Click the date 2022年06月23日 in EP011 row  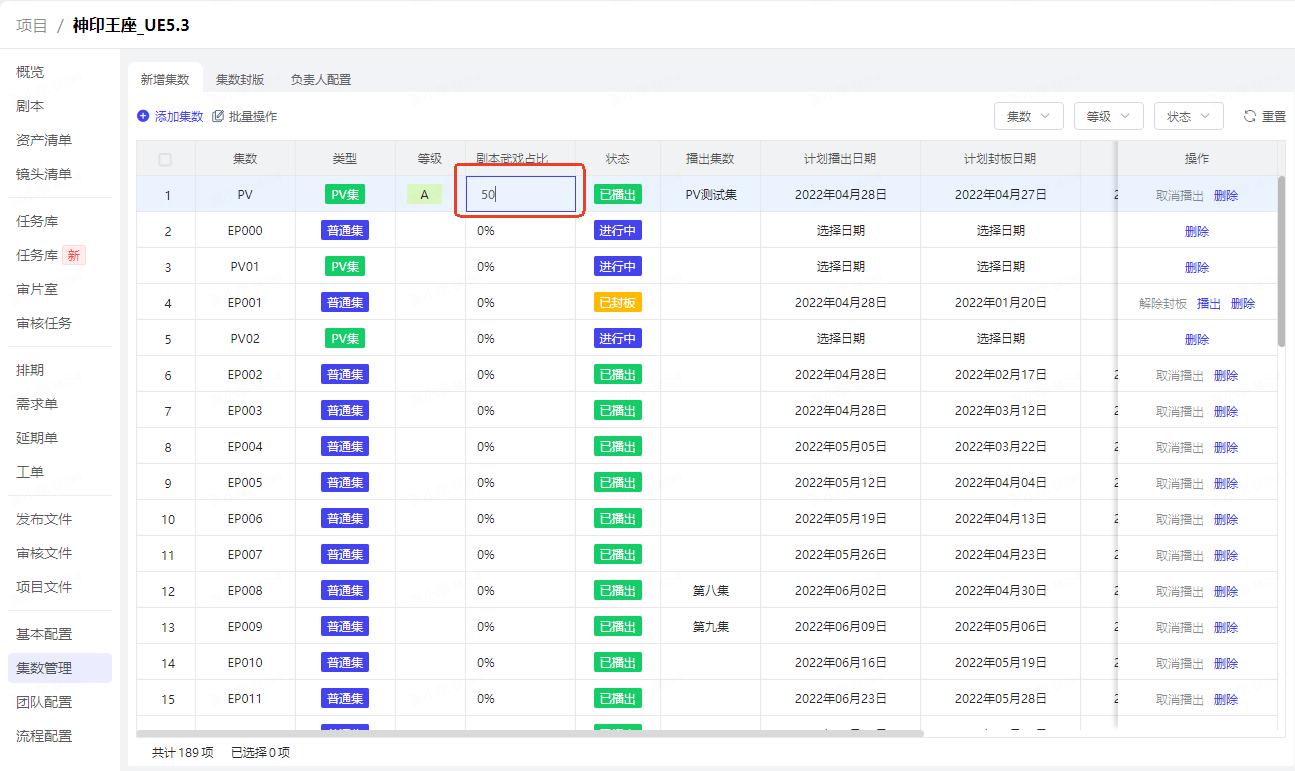point(841,699)
